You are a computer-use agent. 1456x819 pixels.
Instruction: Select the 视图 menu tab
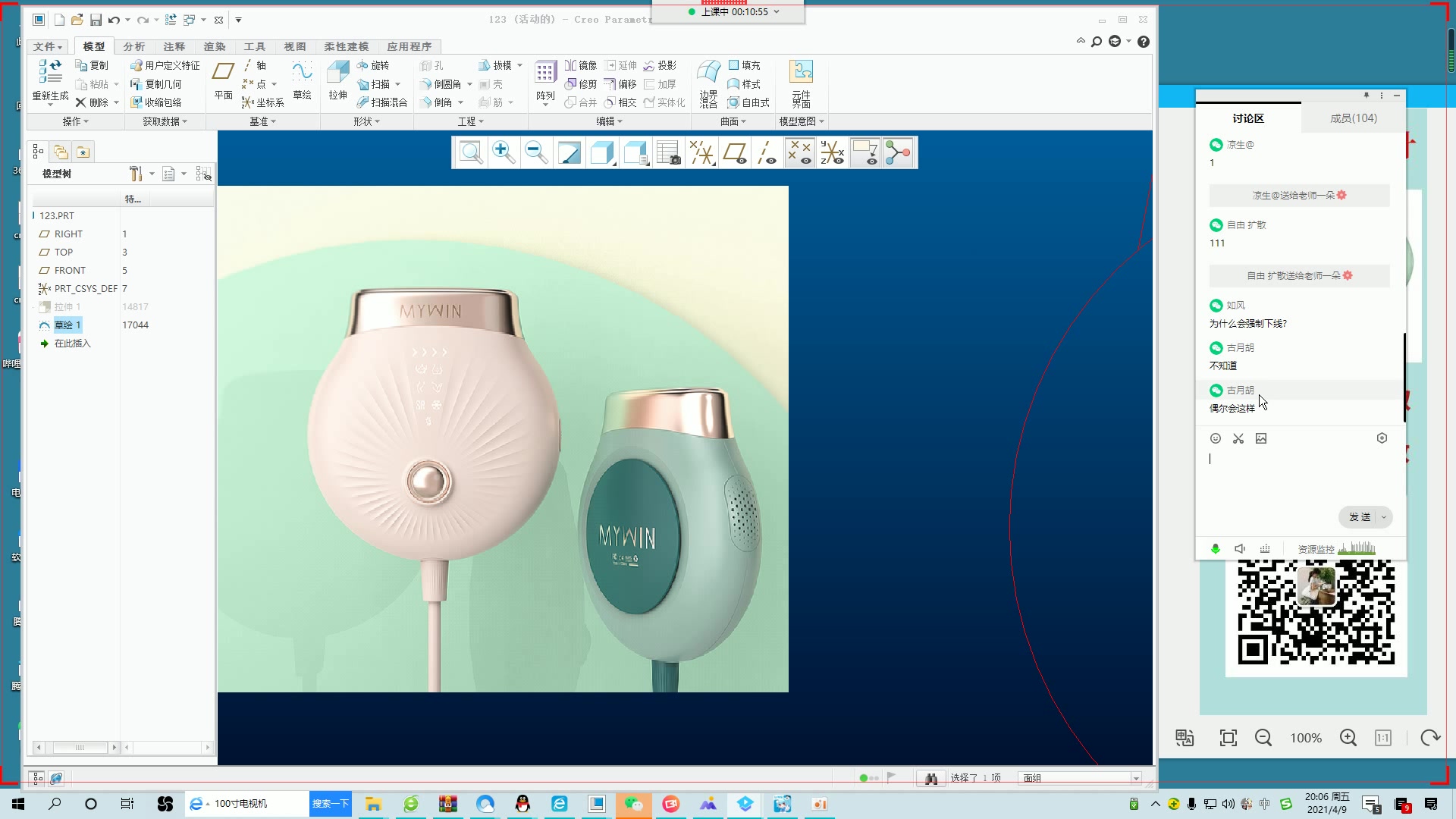[x=294, y=46]
